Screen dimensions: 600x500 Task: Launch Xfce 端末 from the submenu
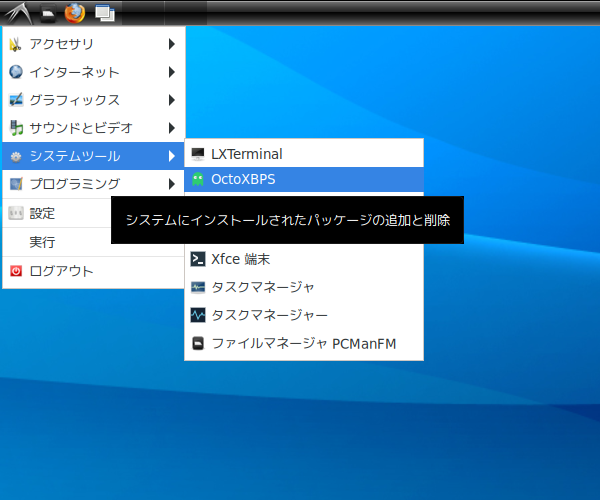[304, 259]
